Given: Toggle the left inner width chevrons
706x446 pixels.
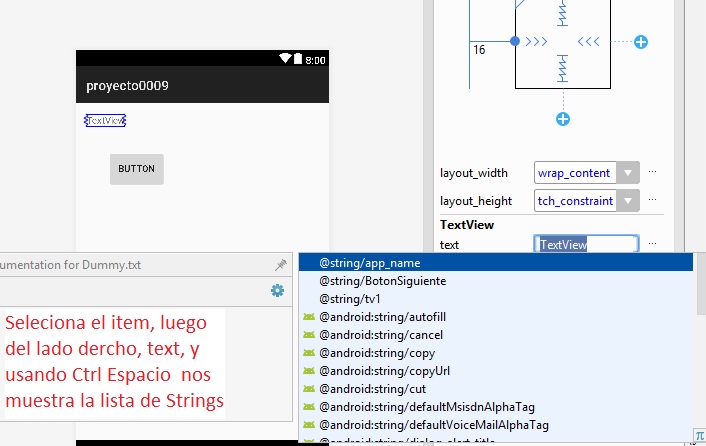Looking at the screenshot, I should [x=537, y=42].
